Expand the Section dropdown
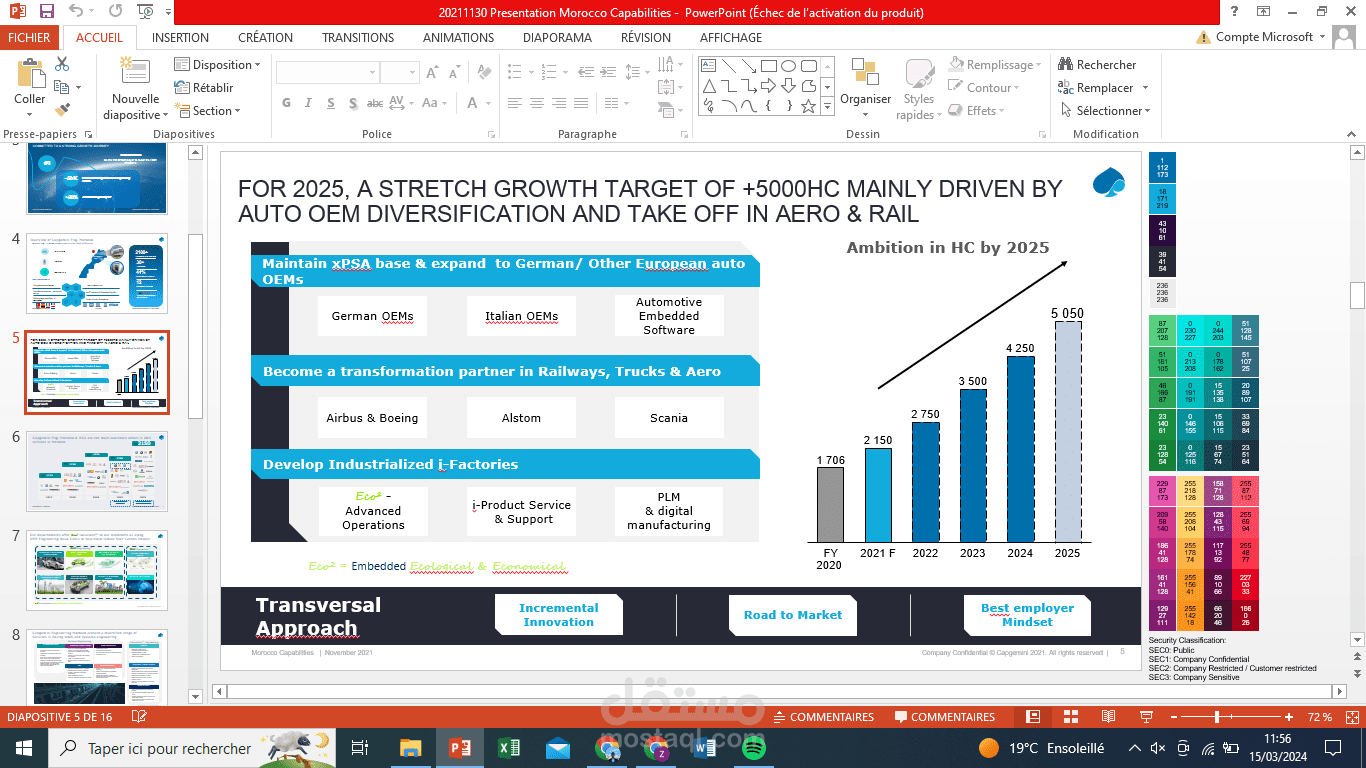 tap(208, 111)
